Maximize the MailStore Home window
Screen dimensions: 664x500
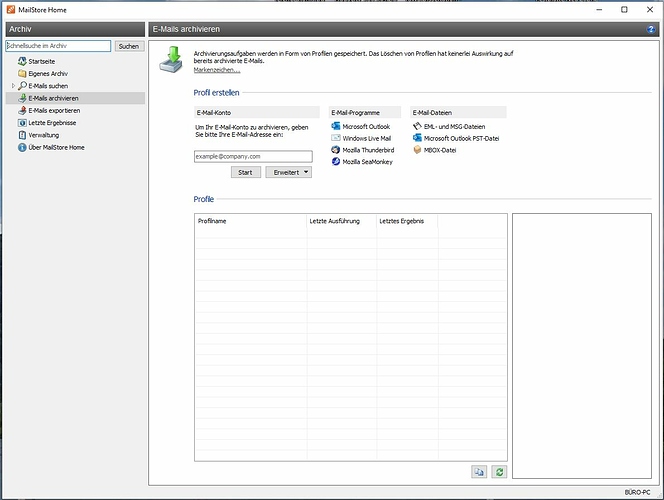[624, 9]
